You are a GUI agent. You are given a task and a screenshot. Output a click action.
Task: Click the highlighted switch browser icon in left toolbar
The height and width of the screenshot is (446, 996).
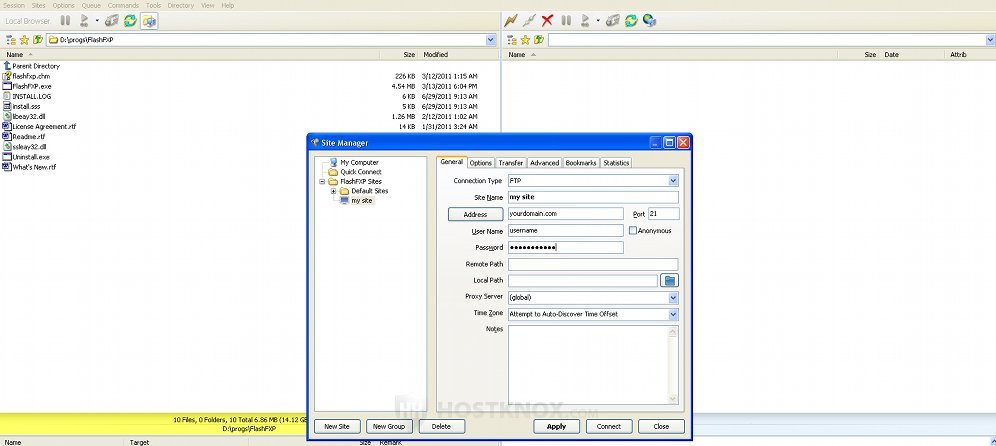(x=149, y=21)
